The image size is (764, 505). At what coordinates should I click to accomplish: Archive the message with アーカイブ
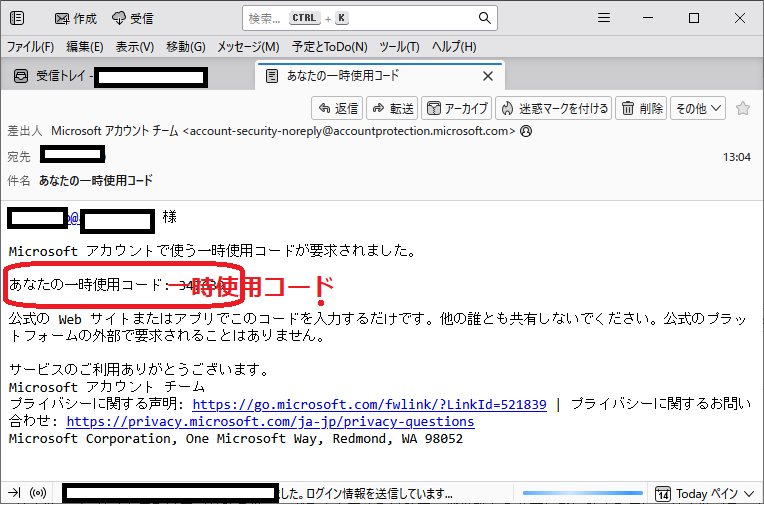456,108
